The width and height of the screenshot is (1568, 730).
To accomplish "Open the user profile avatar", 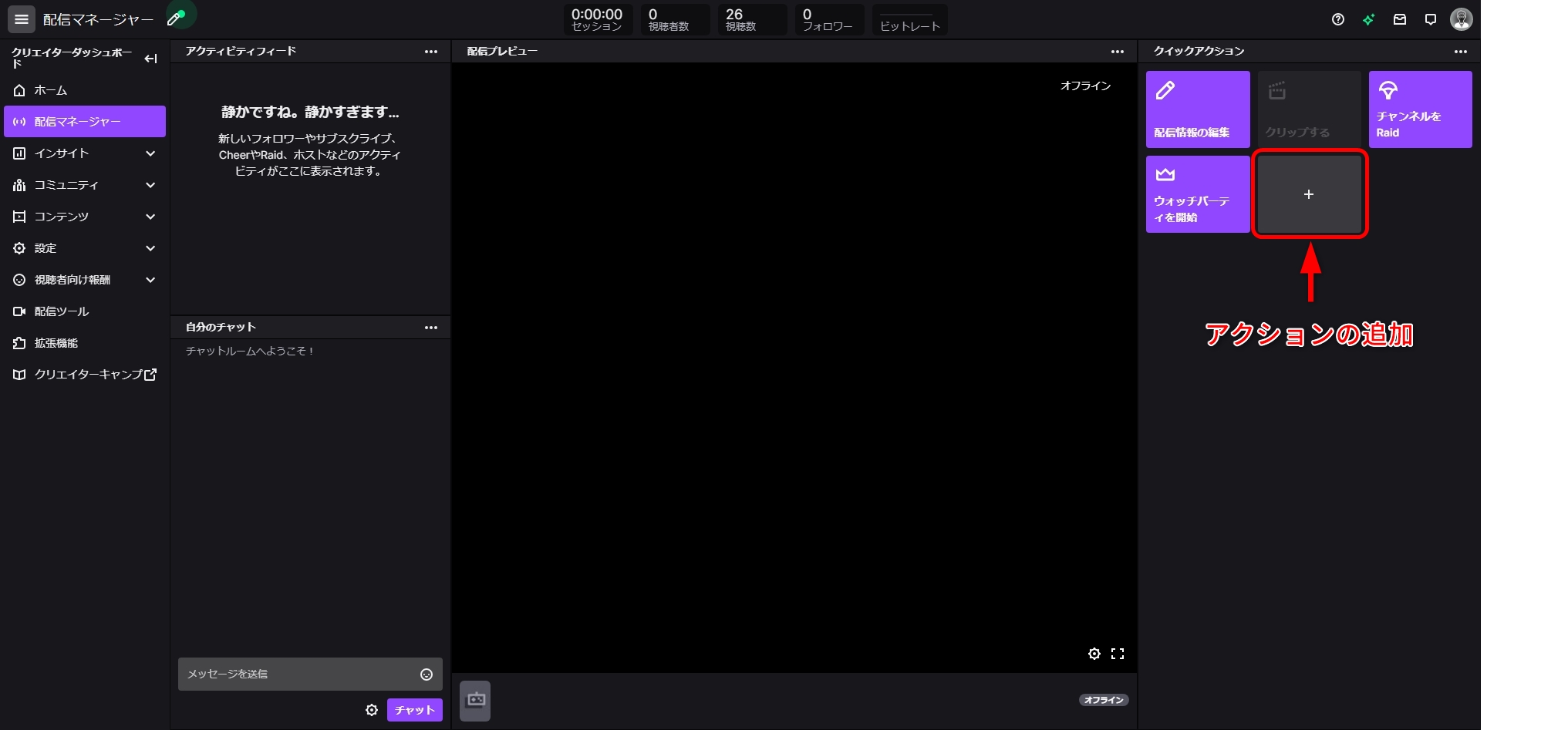I will pos(1462,19).
